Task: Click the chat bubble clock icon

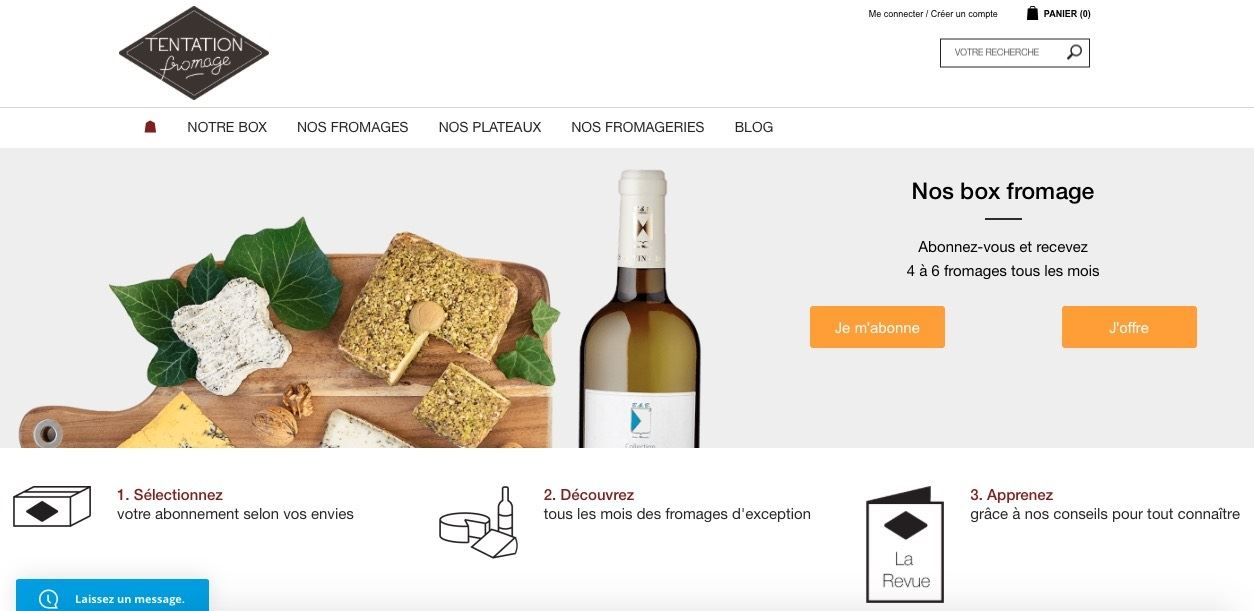Action: click(x=48, y=599)
